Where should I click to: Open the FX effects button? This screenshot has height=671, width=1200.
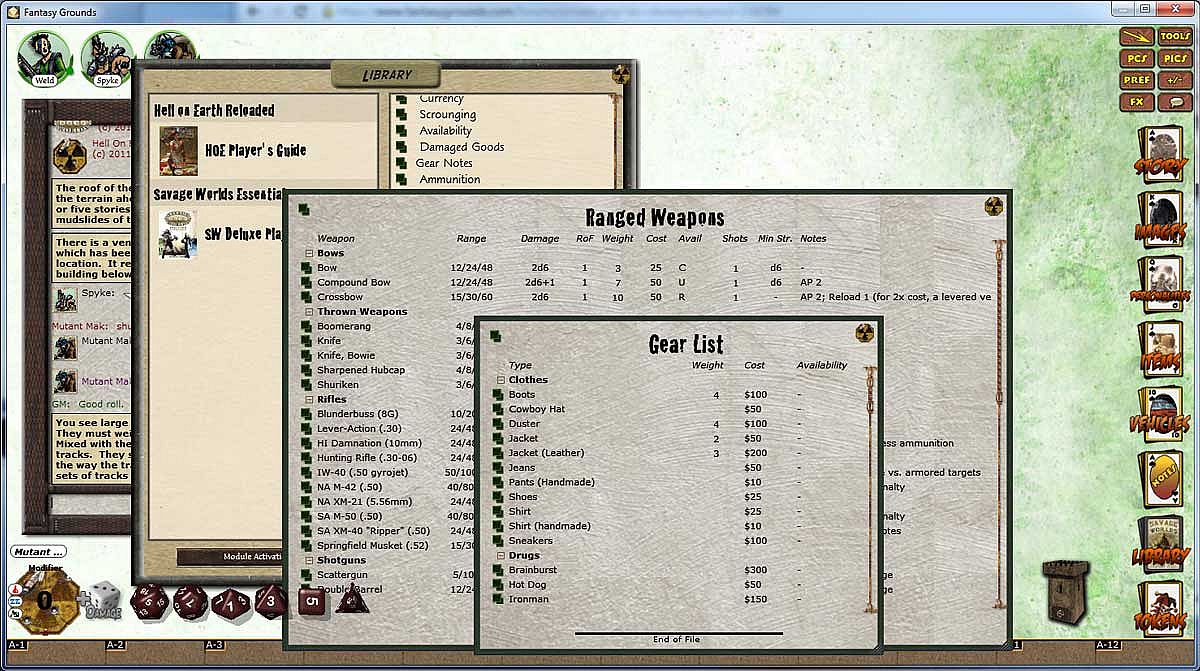[1137, 102]
